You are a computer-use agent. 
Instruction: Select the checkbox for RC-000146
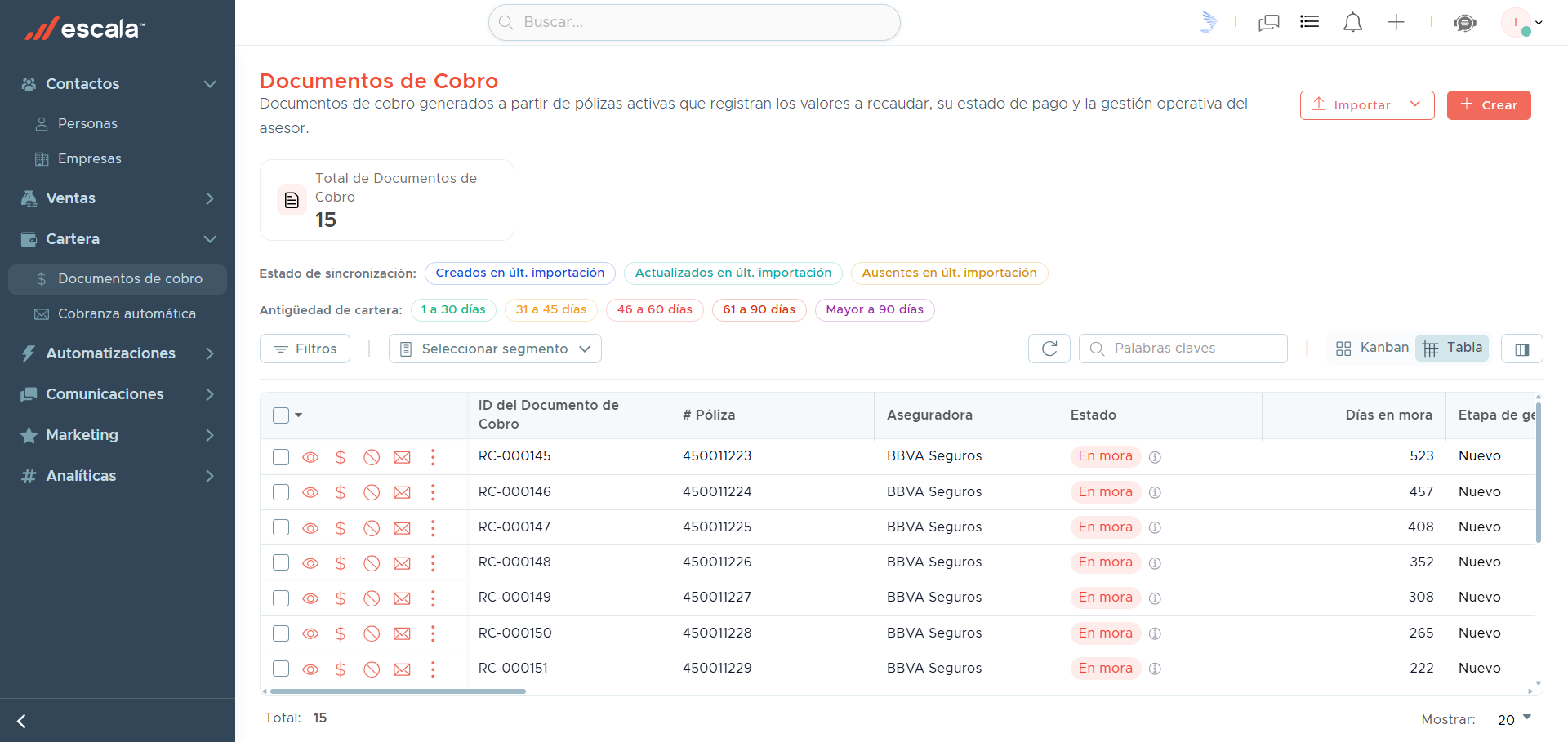point(281,492)
